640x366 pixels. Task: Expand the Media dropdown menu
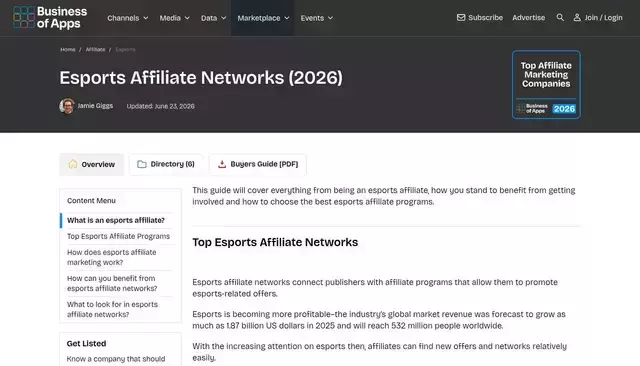pos(174,18)
